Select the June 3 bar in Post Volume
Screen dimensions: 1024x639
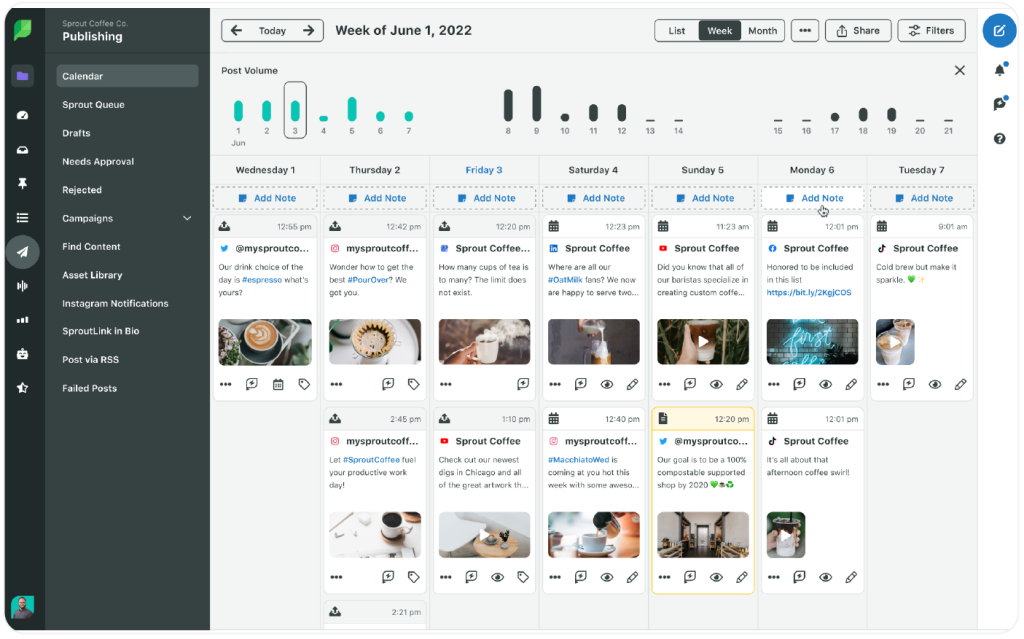pyautogui.click(x=295, y=110)
